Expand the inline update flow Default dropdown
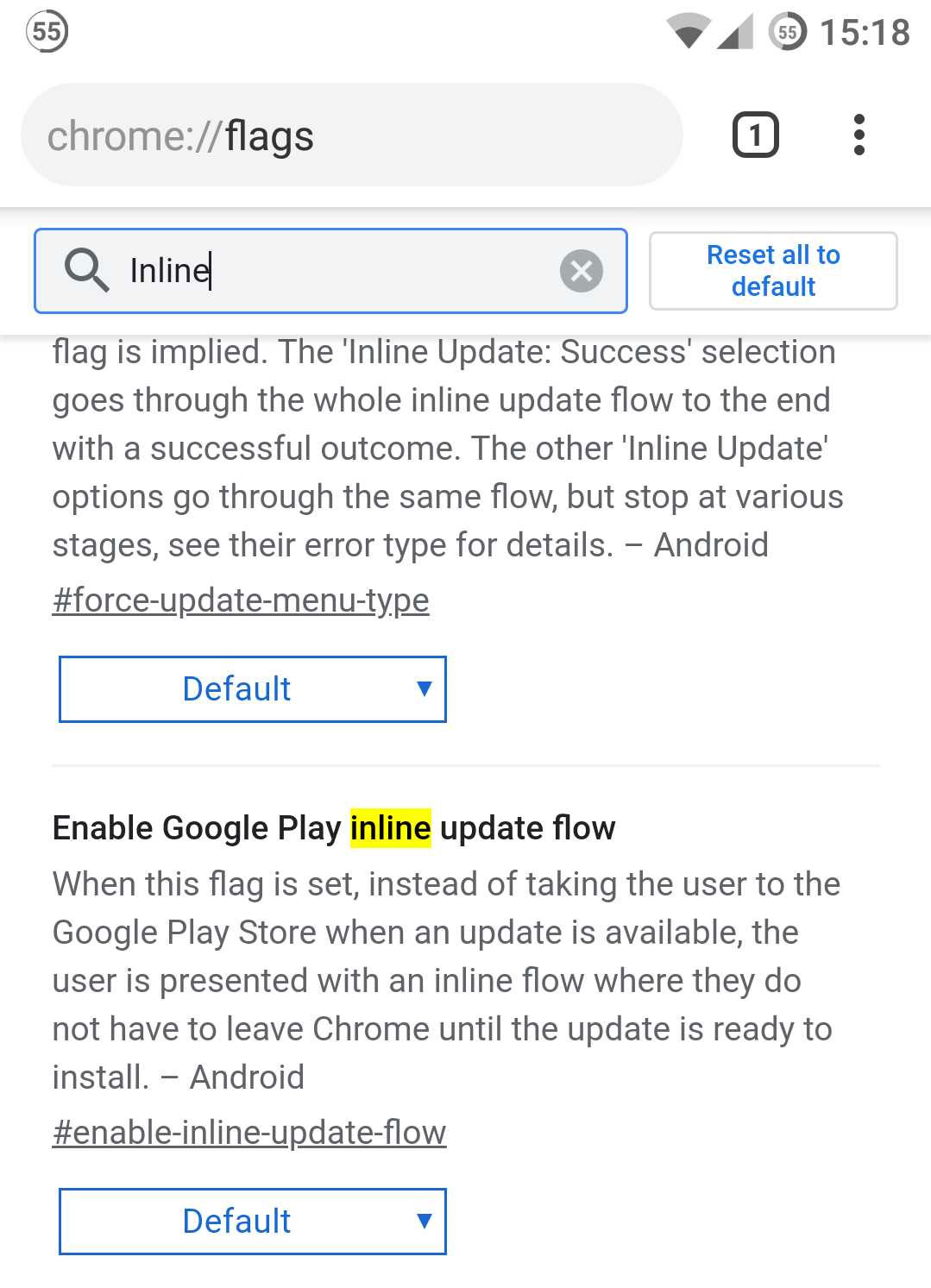The width and height of the screenshot is (931, 1288). (253, 1222)
